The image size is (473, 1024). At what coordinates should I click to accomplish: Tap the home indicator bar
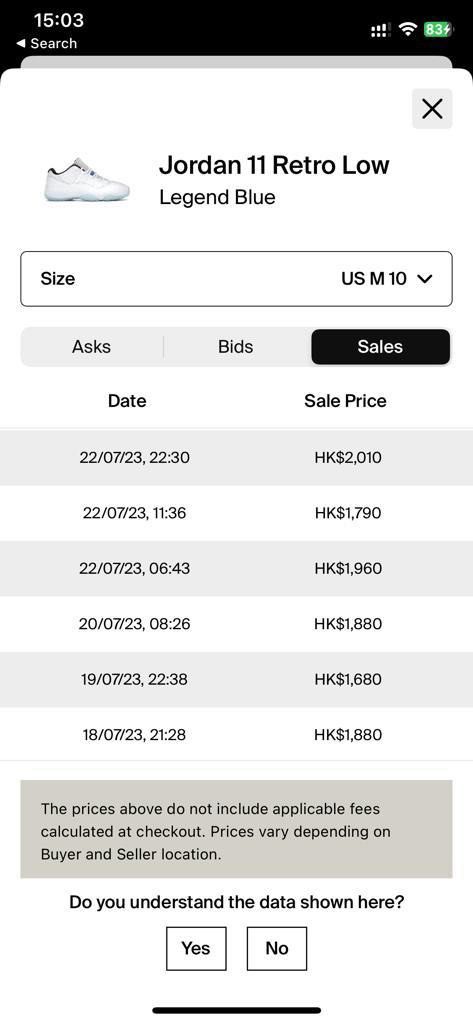[236, 1010]
